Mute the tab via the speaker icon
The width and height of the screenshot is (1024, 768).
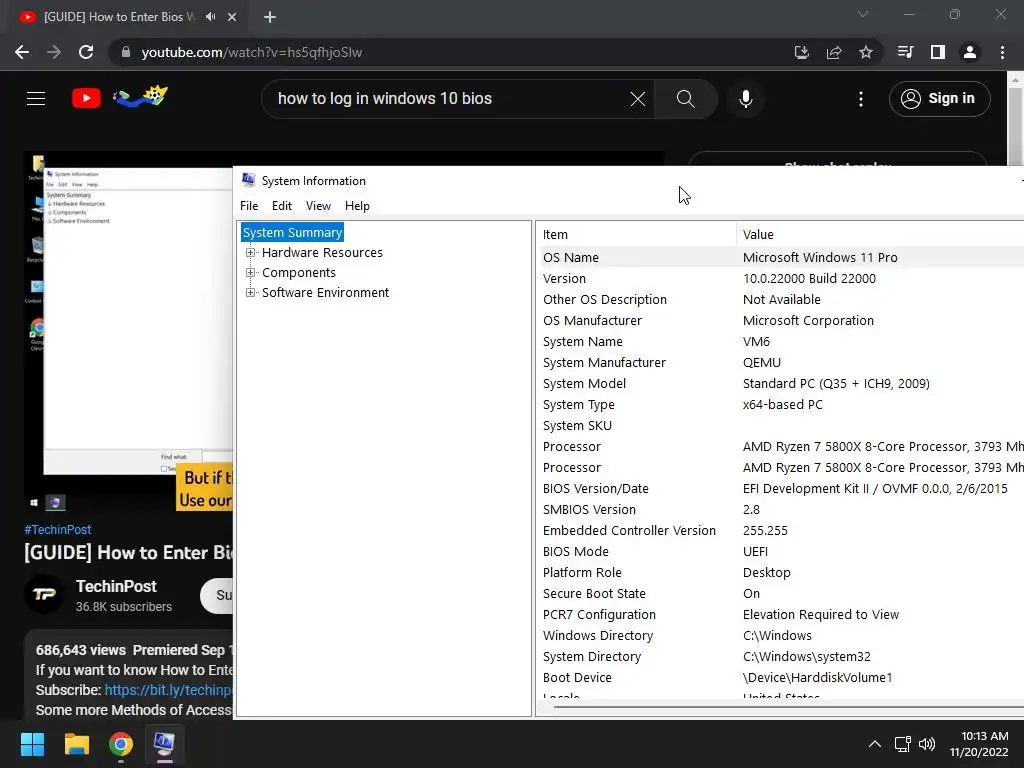(x=210, y=17)
